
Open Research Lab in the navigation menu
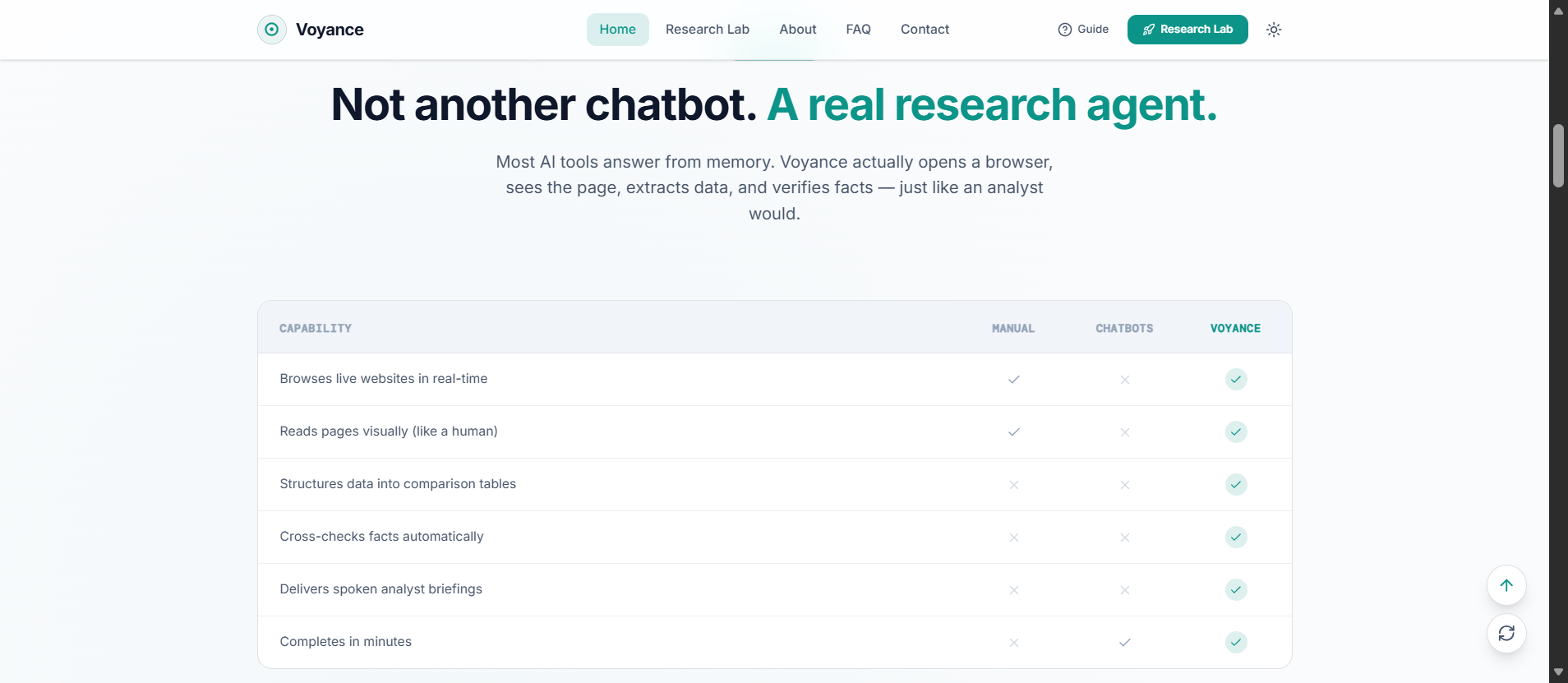pyautogui.click(x=708, y=30)
